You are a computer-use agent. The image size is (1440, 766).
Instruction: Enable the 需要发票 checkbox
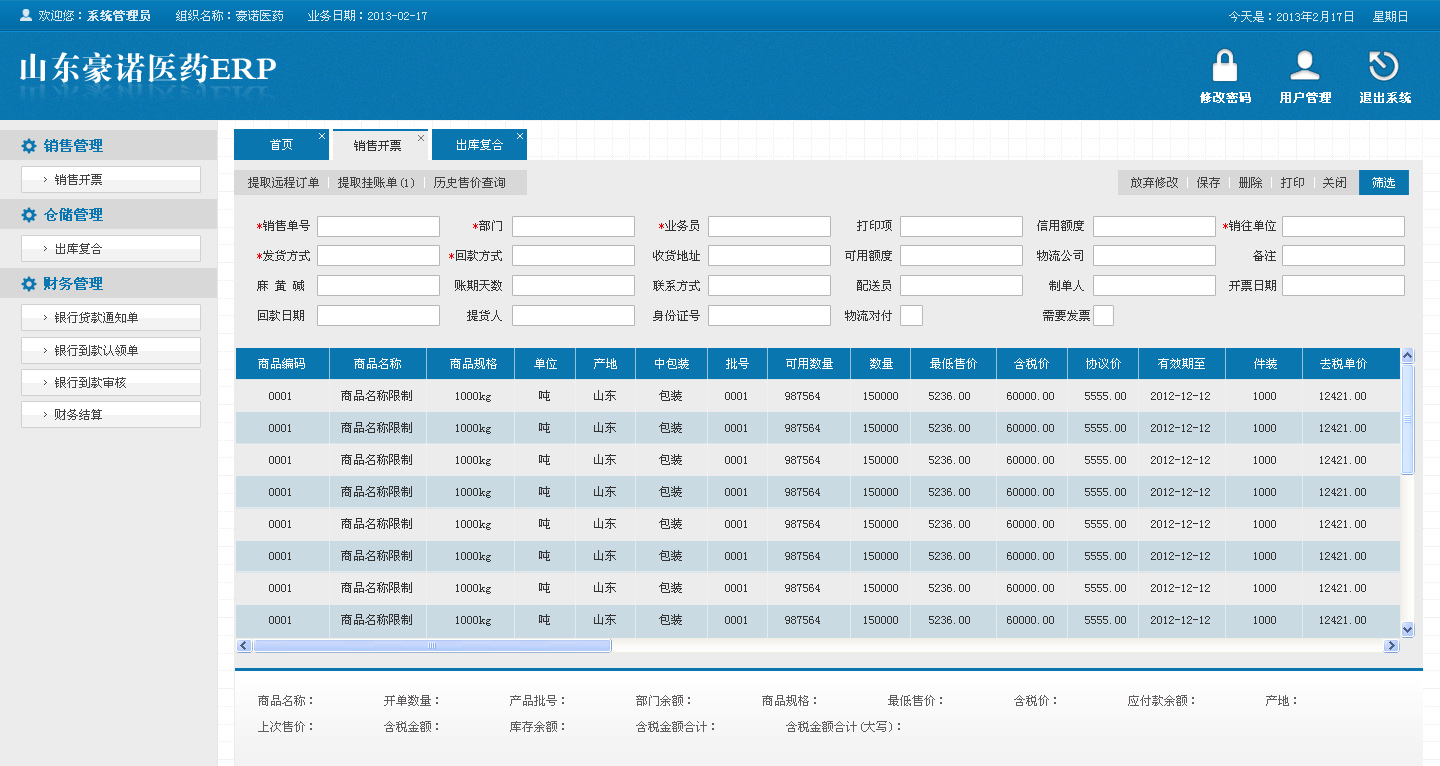[x=1103, y=316]
